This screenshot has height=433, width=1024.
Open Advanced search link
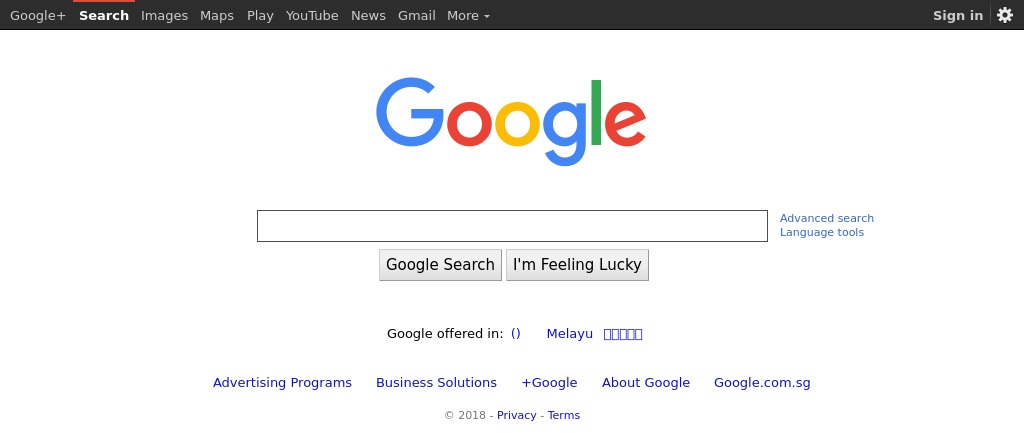[x=827, y=218]
